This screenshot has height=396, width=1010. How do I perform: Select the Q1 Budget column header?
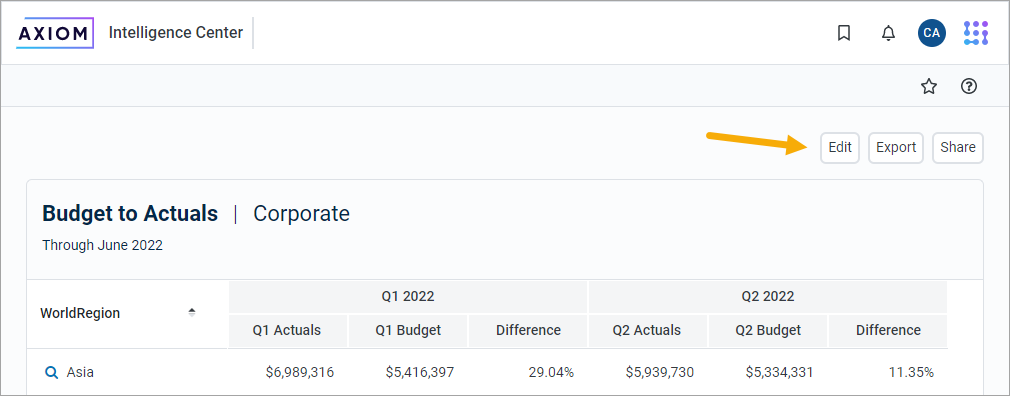click(x=408, y=331)
